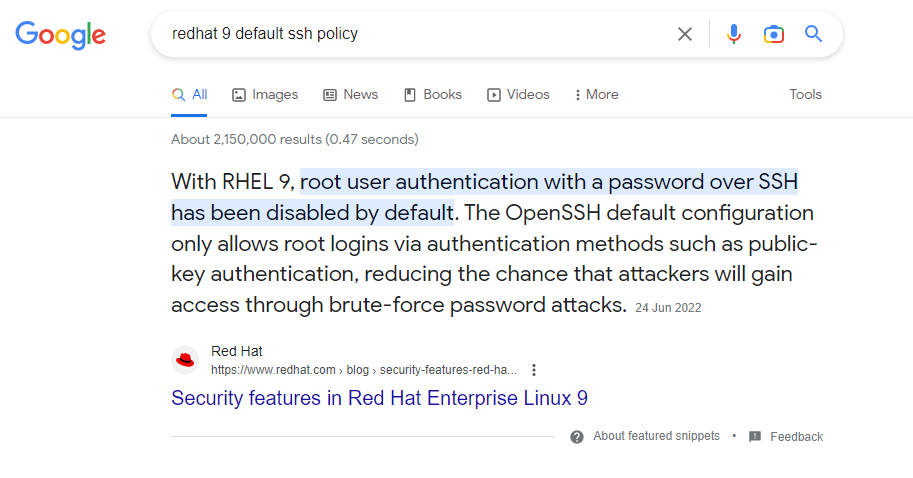
Task: Click the About featured snippets question icon
Action: [576, 437]
